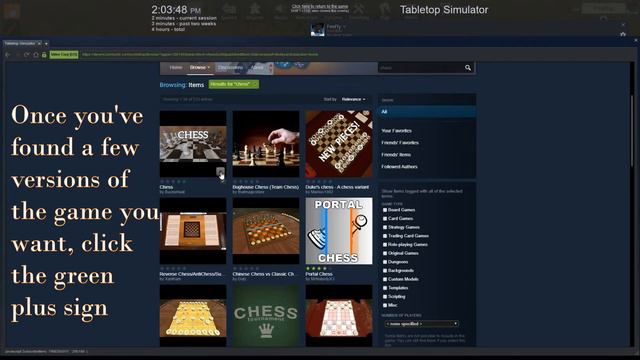Open the yellow Chinese chess board thumbnail
The image size is (640, 360).
[x=193, y=316]
